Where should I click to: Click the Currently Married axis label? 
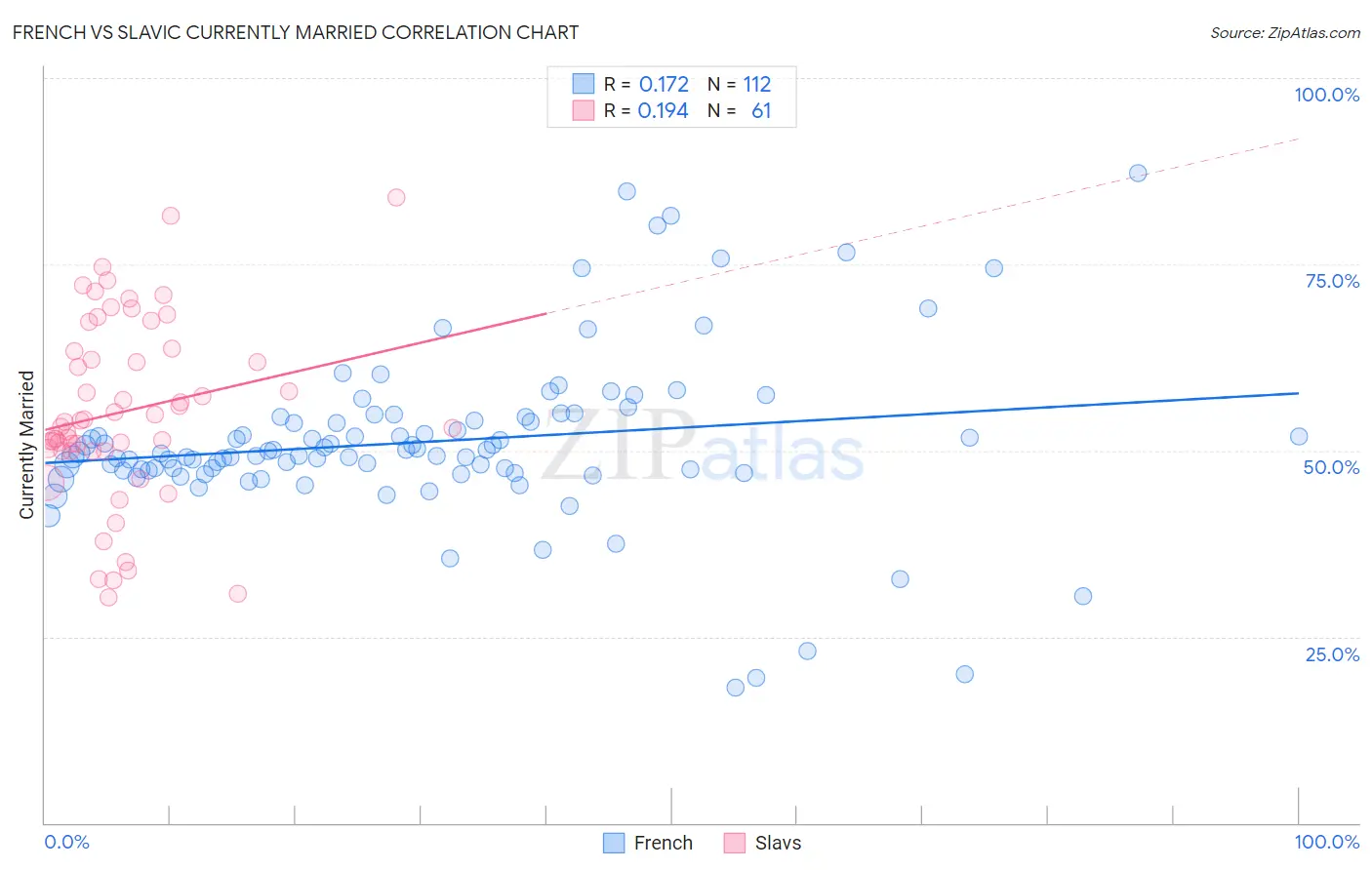click(x=26, y=444)
